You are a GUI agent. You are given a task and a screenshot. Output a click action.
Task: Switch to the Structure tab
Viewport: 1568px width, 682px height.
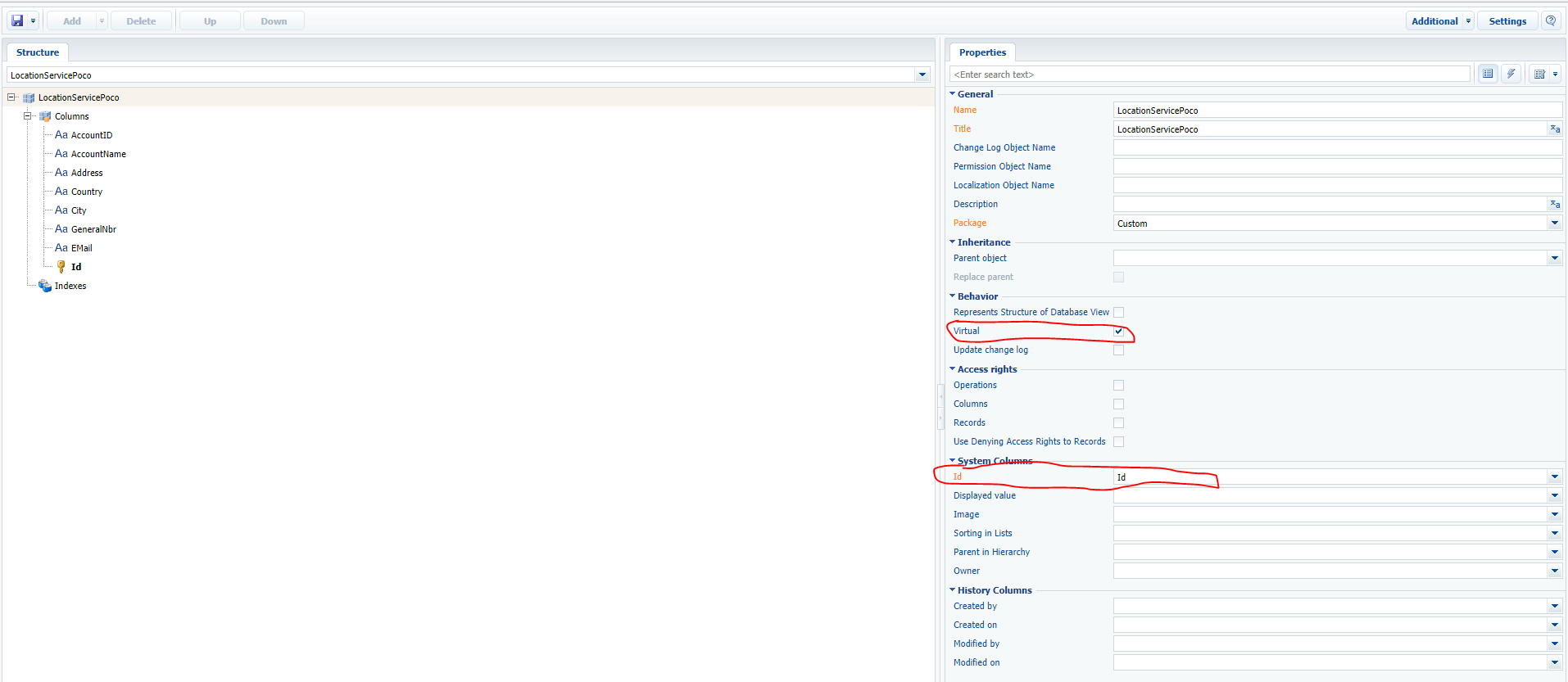[38, 52]
